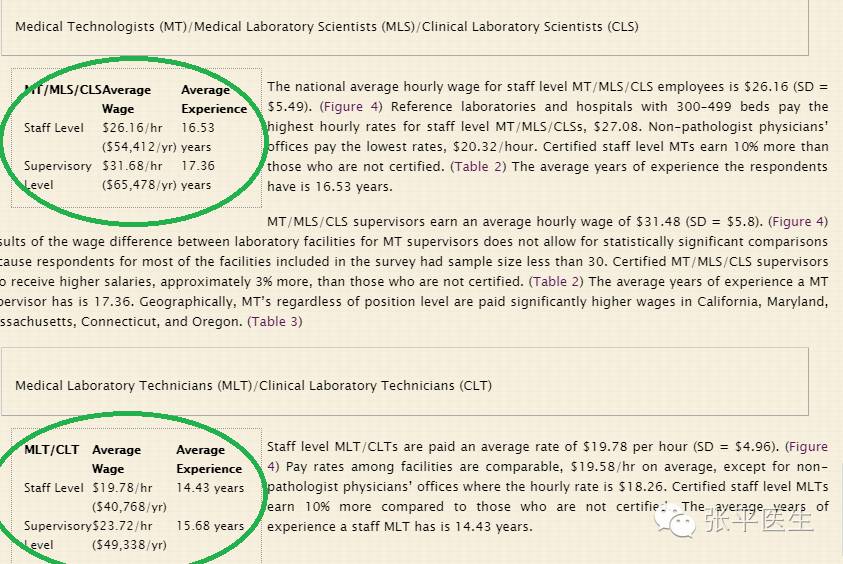Screen dimensions: 843x564
Task: Select the "MT/MLS/CLS" table header
Action: coord(63,90)
